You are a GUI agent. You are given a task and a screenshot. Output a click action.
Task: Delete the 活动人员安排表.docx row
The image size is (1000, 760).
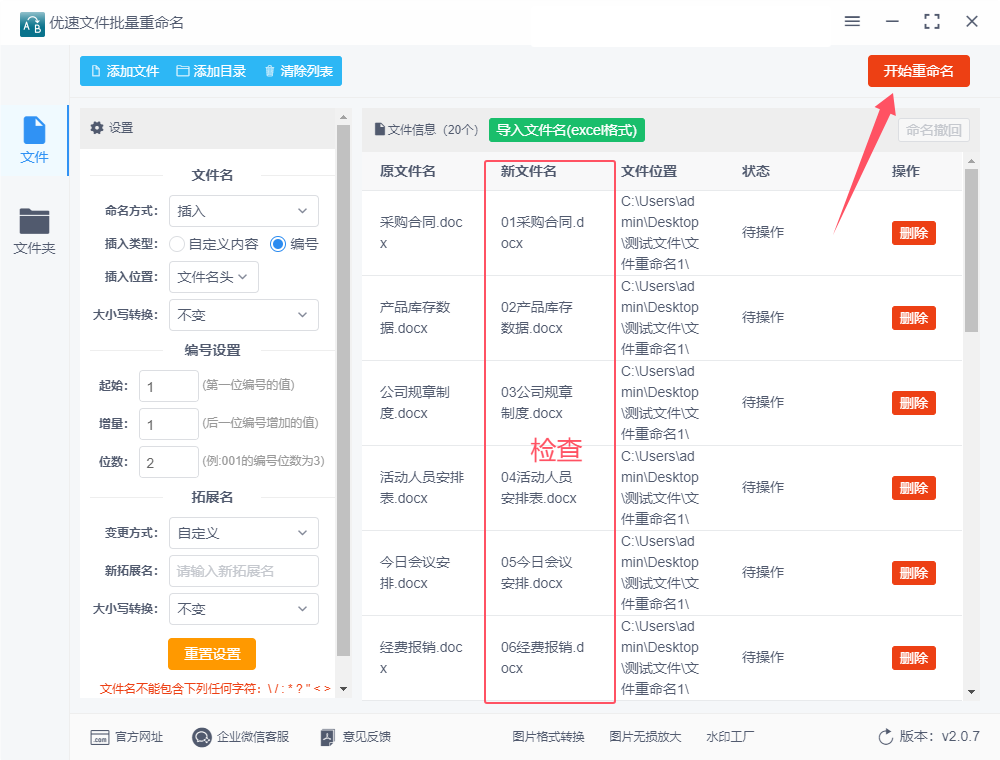[913, 488]
